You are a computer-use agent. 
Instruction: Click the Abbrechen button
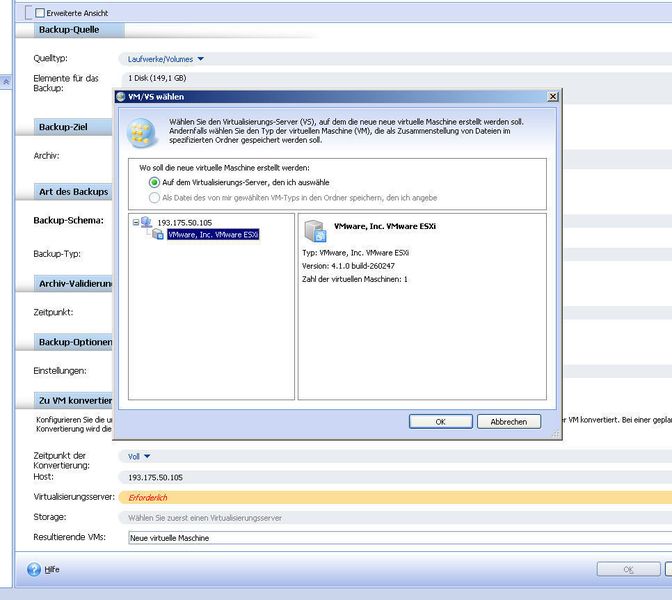509,422
